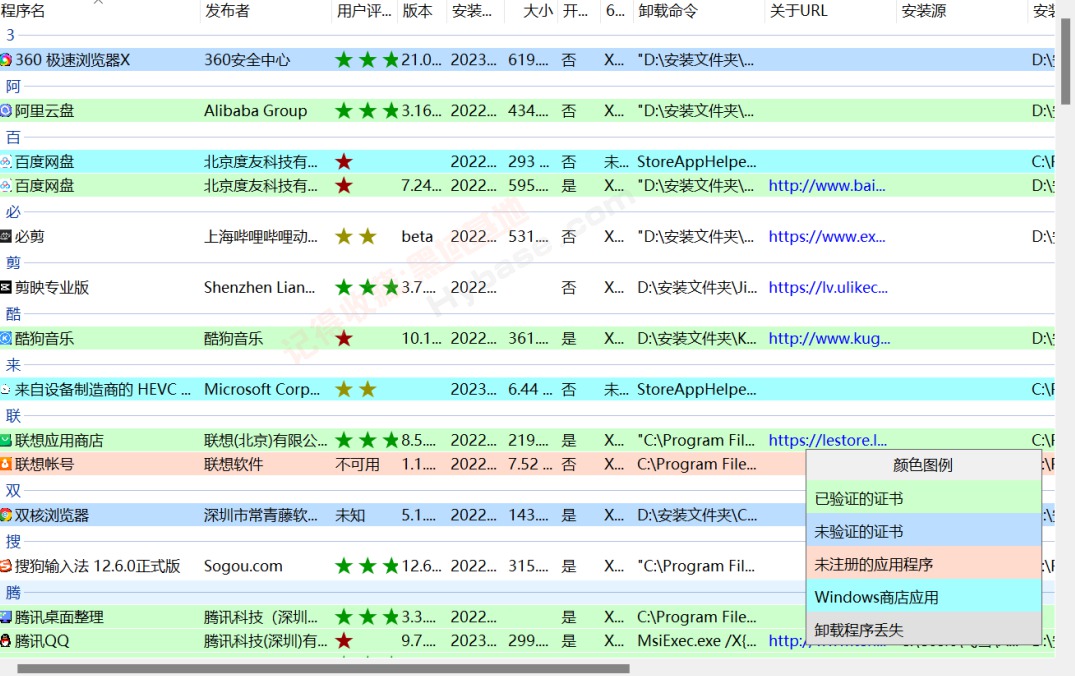Viewport: 1075px width, 676px height.
Task: Click the 联想帐号 orange icon
Action: coord(5,464)
